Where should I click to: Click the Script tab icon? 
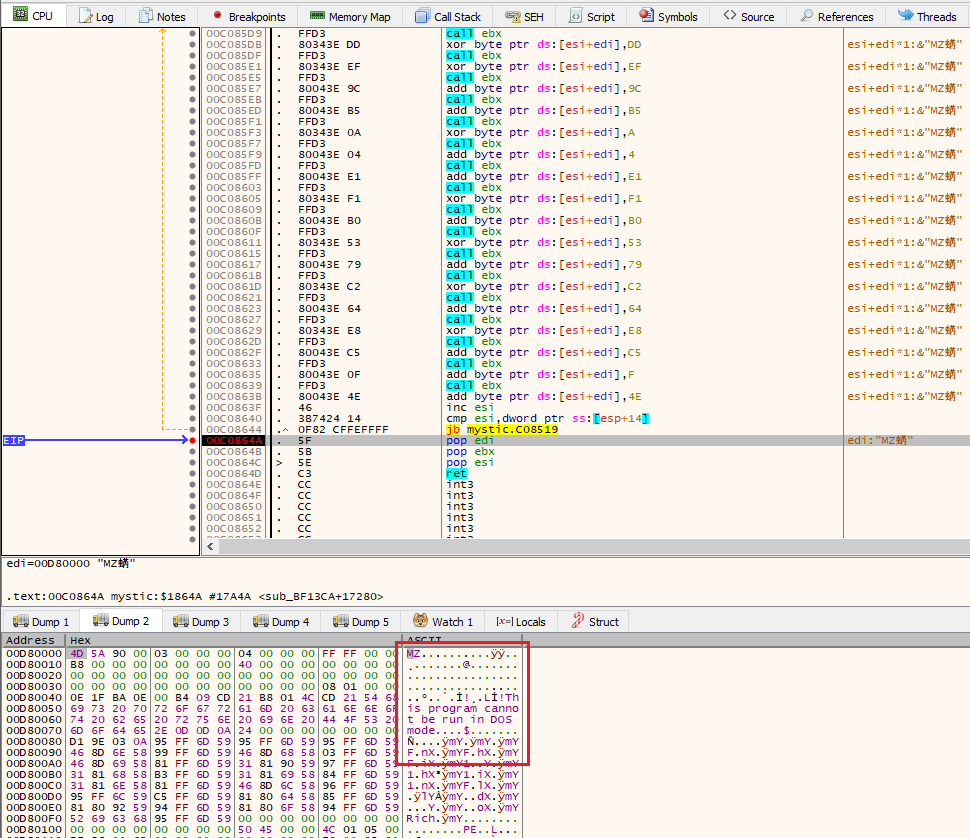pyautogui.click(x=576, y=17)
